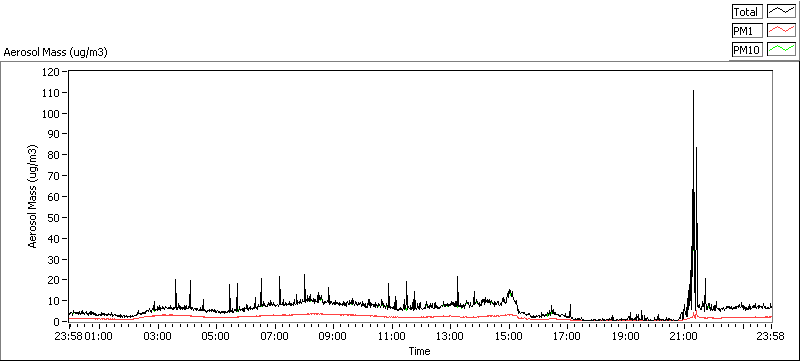Click the 60 y-axis tick value

[55, 197]
